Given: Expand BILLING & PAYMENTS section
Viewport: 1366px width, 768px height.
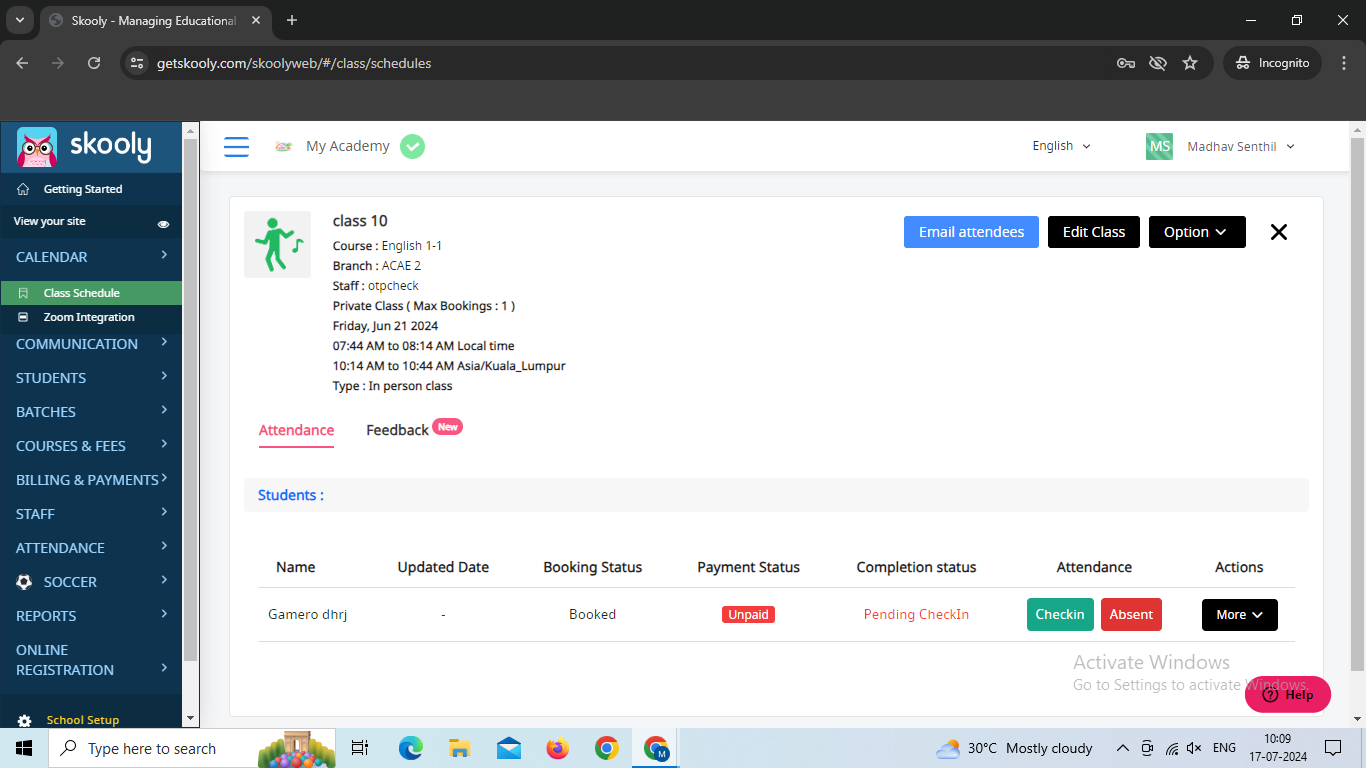Looking at the screenshot, I should pyautogui.click(x=91, y=480).
